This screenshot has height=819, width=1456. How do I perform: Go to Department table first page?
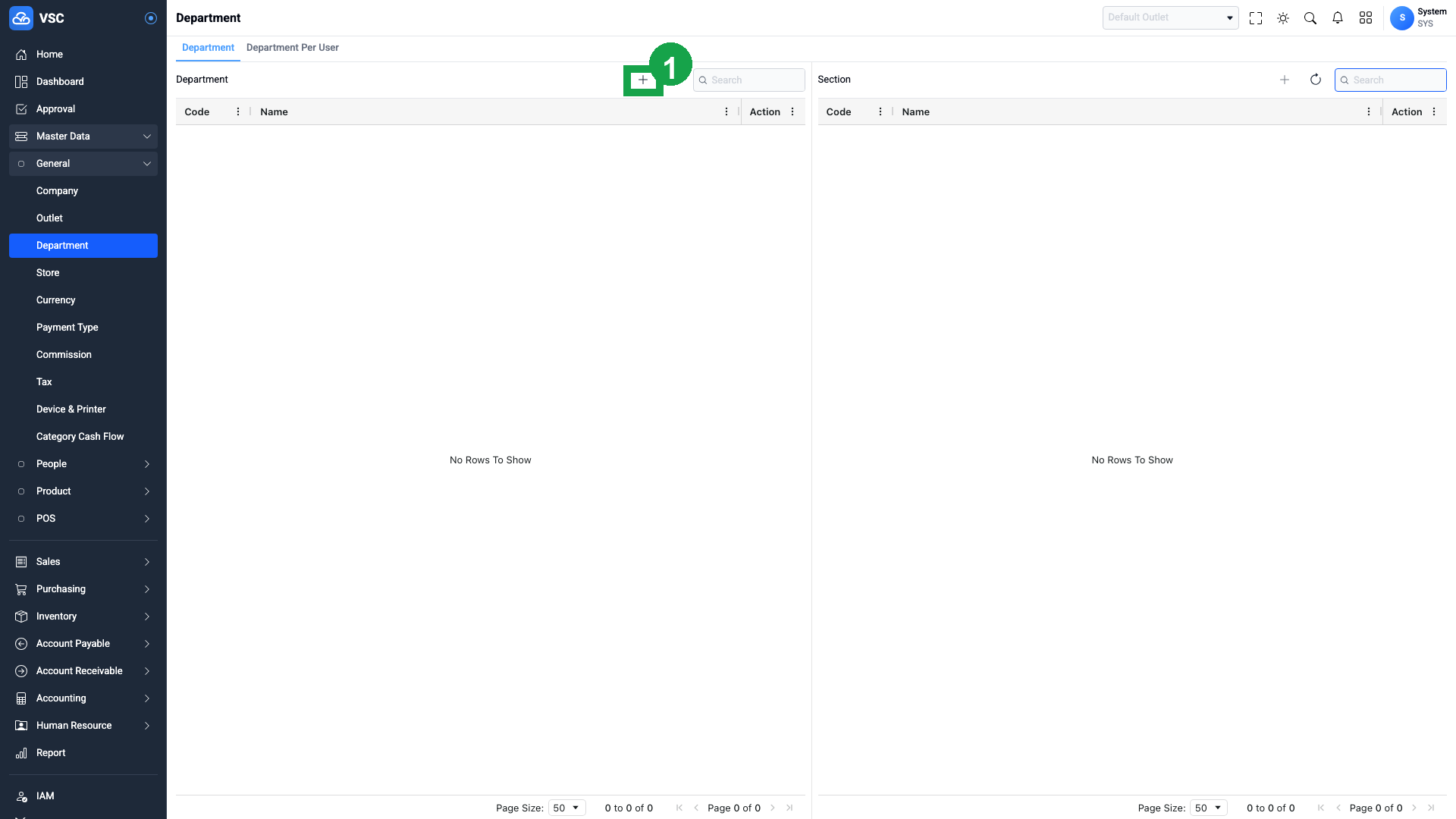pos(679,808)
